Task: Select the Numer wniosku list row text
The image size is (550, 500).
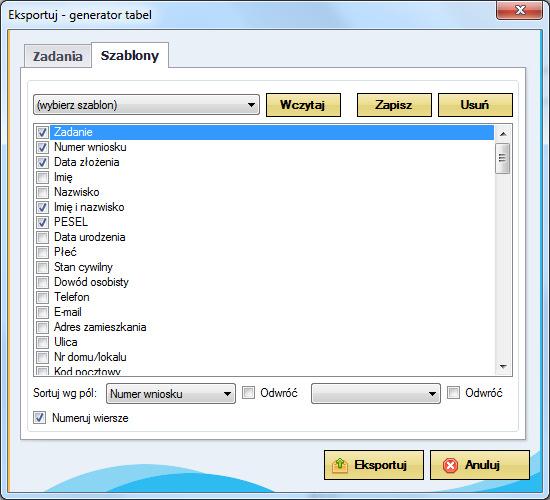Action: pyautogui.click(x=90, y=147)
